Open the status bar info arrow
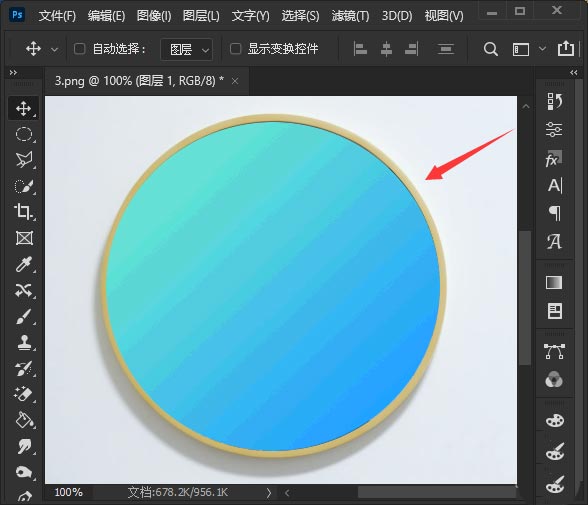The height and width of the screenshot is (505, 588). pyautogui.click(x=268, y=493)
